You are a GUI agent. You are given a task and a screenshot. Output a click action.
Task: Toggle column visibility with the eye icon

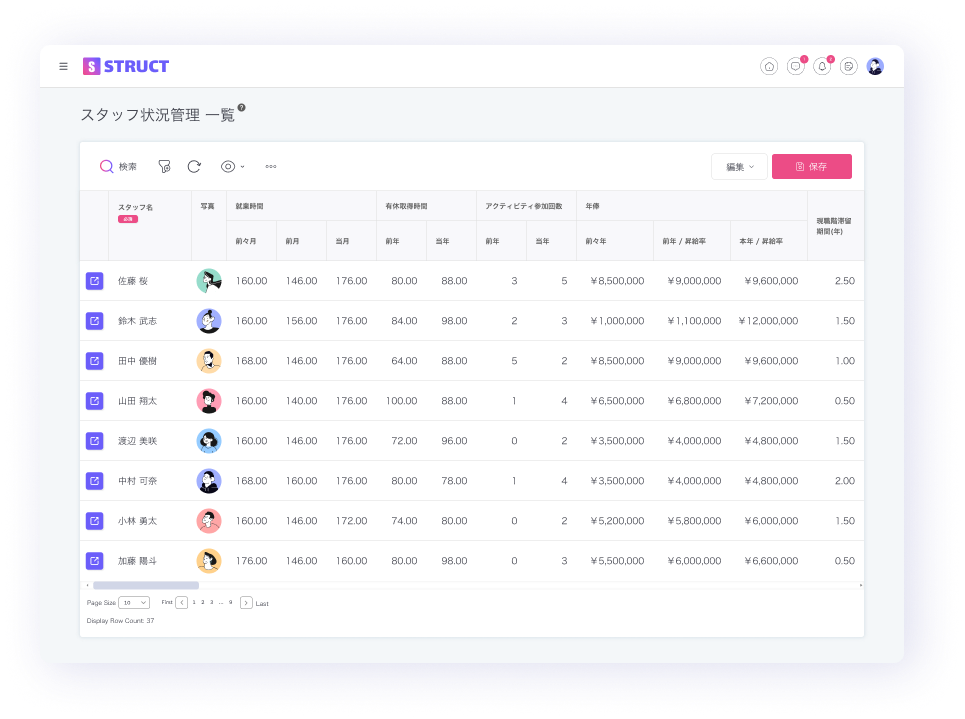tap(229, 166)
